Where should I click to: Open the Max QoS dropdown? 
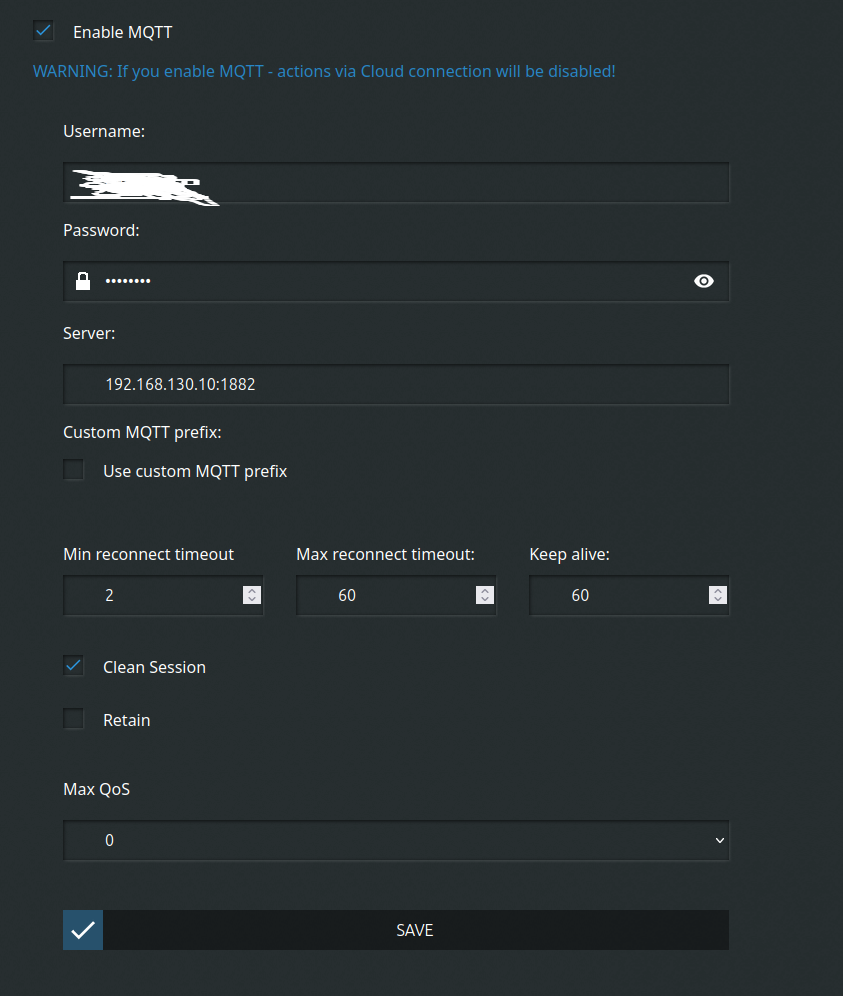coord(396,841)
